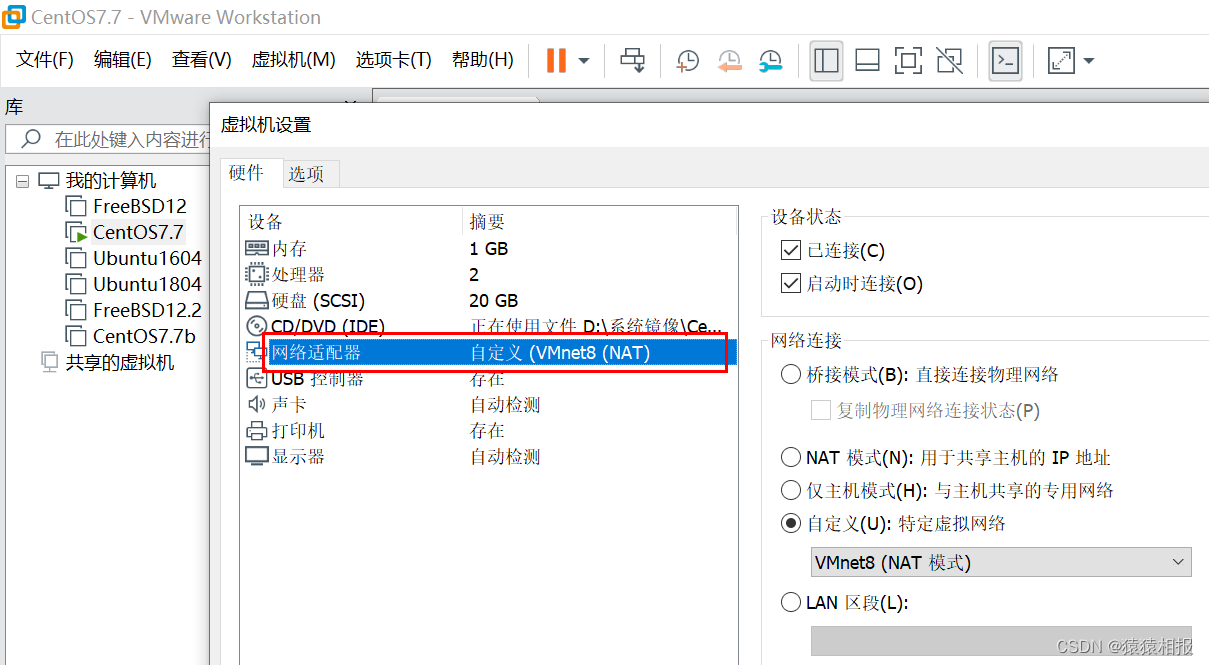The height and width of the screenshot is (665, 1209).
Task: Select the 硬盘 (SCSI) device row
Action: 490,300
